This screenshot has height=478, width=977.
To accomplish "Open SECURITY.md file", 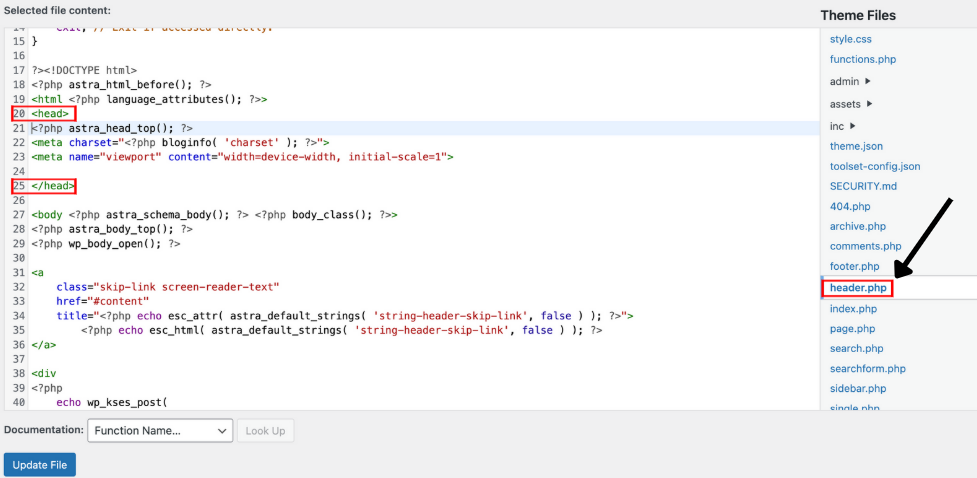I will coord(863,186).
